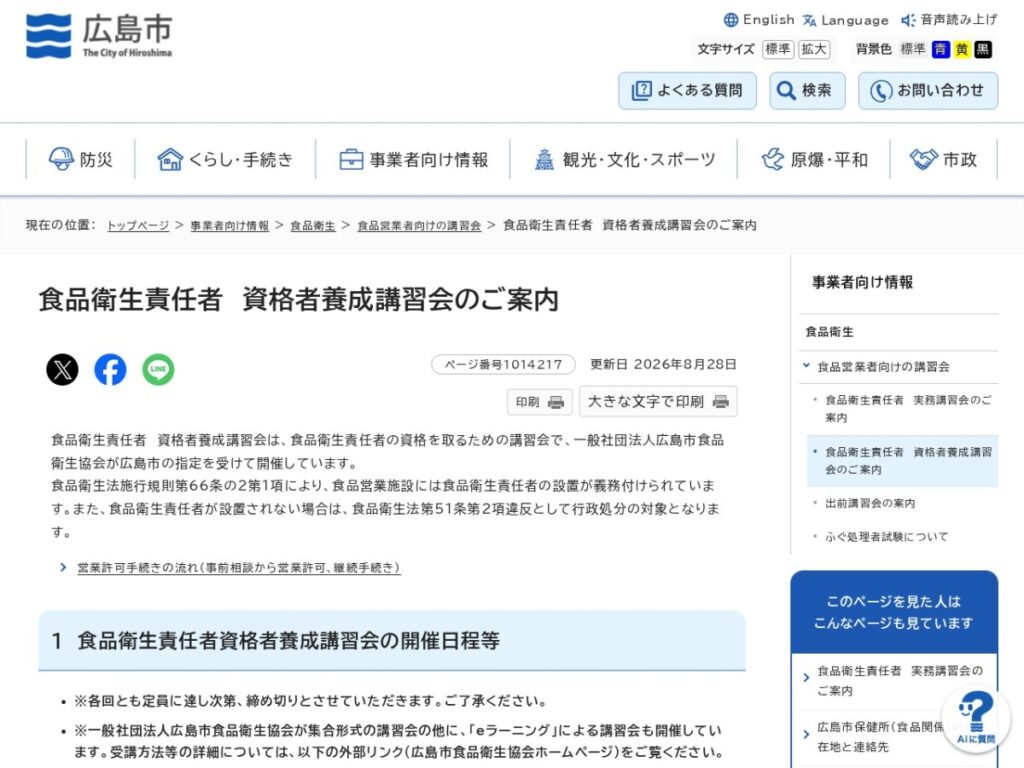Open sidebar 実務講習会のご案内 item
The width and height of the screenshot is (1024, 768).
pyautogui.click(x=908, y=409)
